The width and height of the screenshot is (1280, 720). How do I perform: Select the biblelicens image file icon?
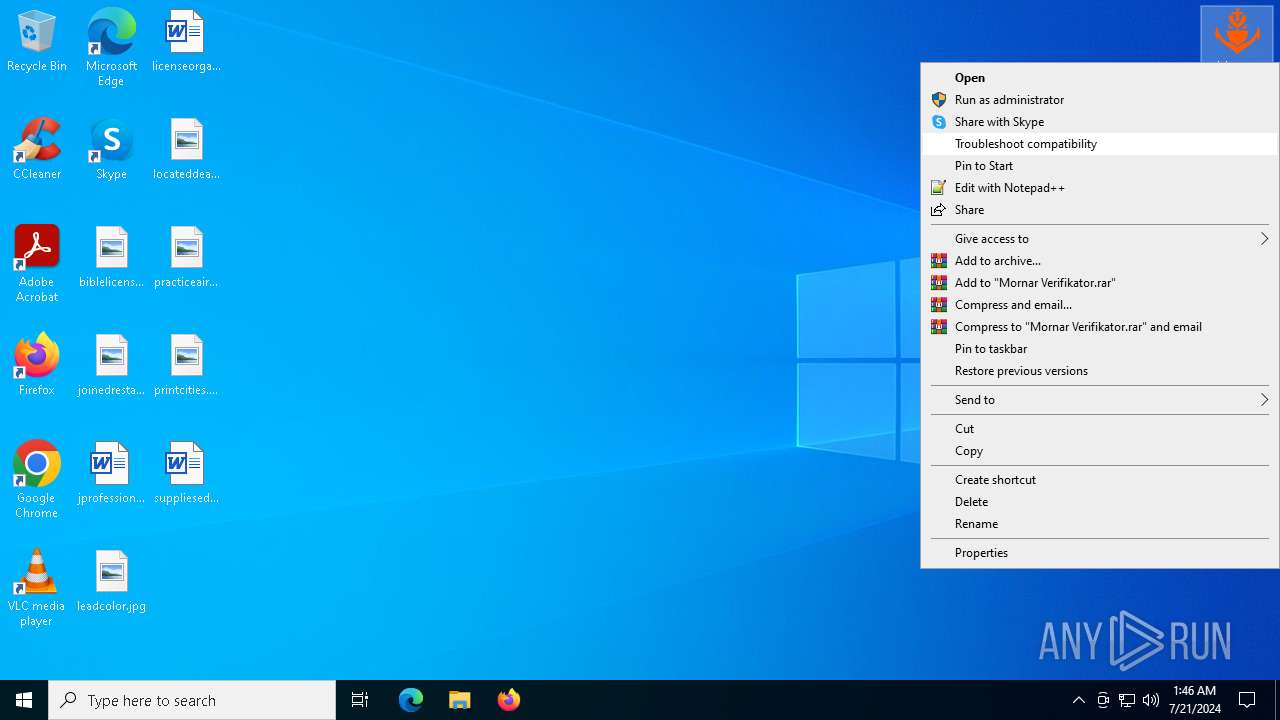111,258
